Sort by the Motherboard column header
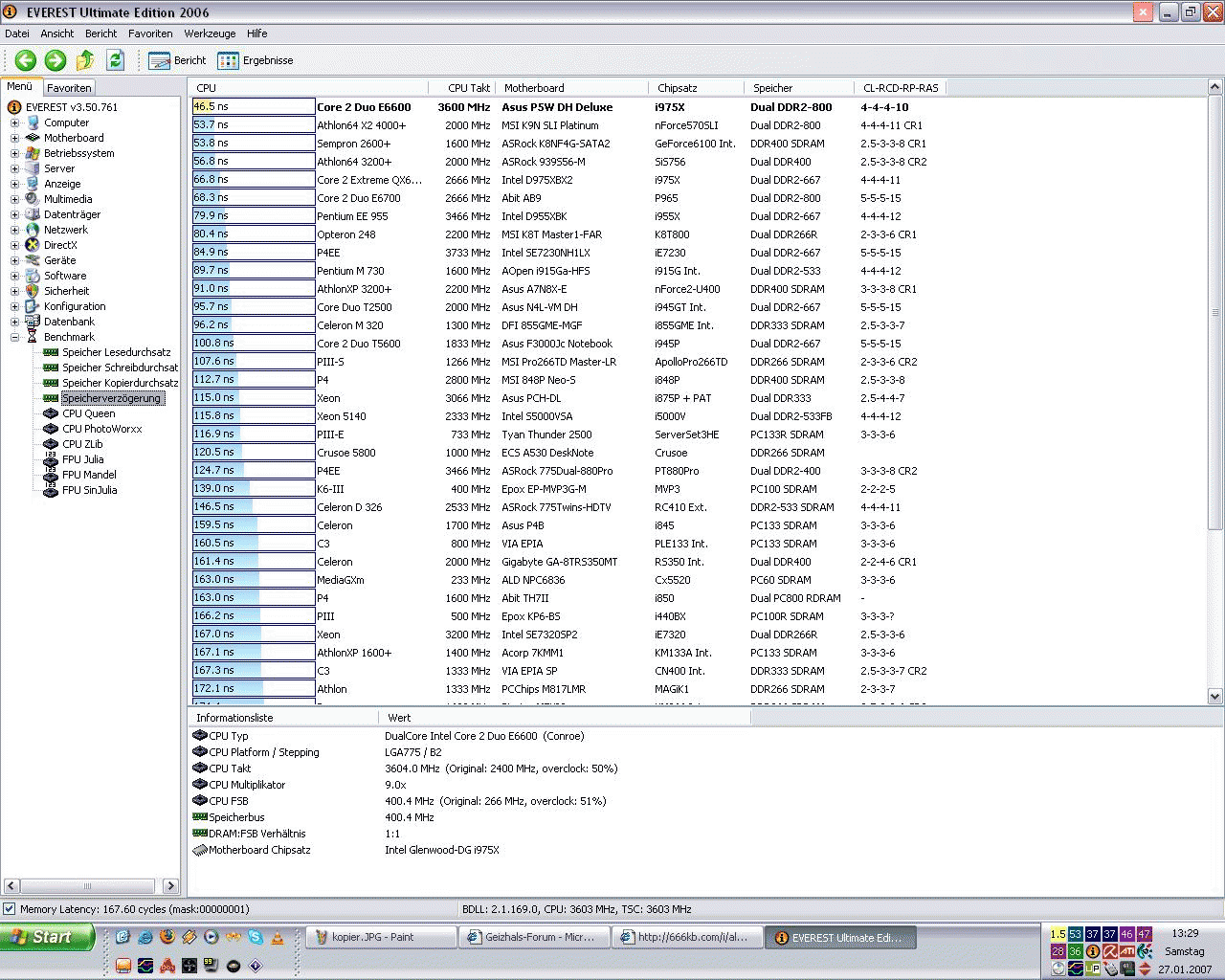This screenshot has height=980, width=1225. click(573, 88)
